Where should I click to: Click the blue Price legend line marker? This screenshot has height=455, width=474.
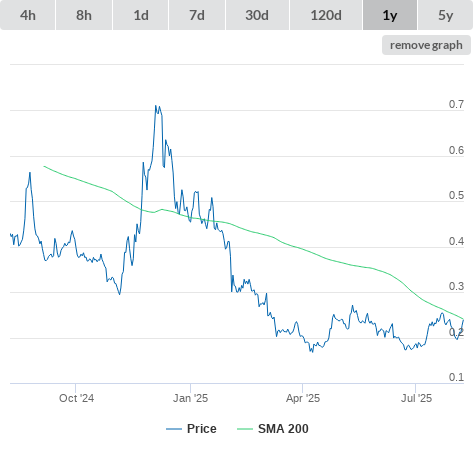click(x=174, y=429)
